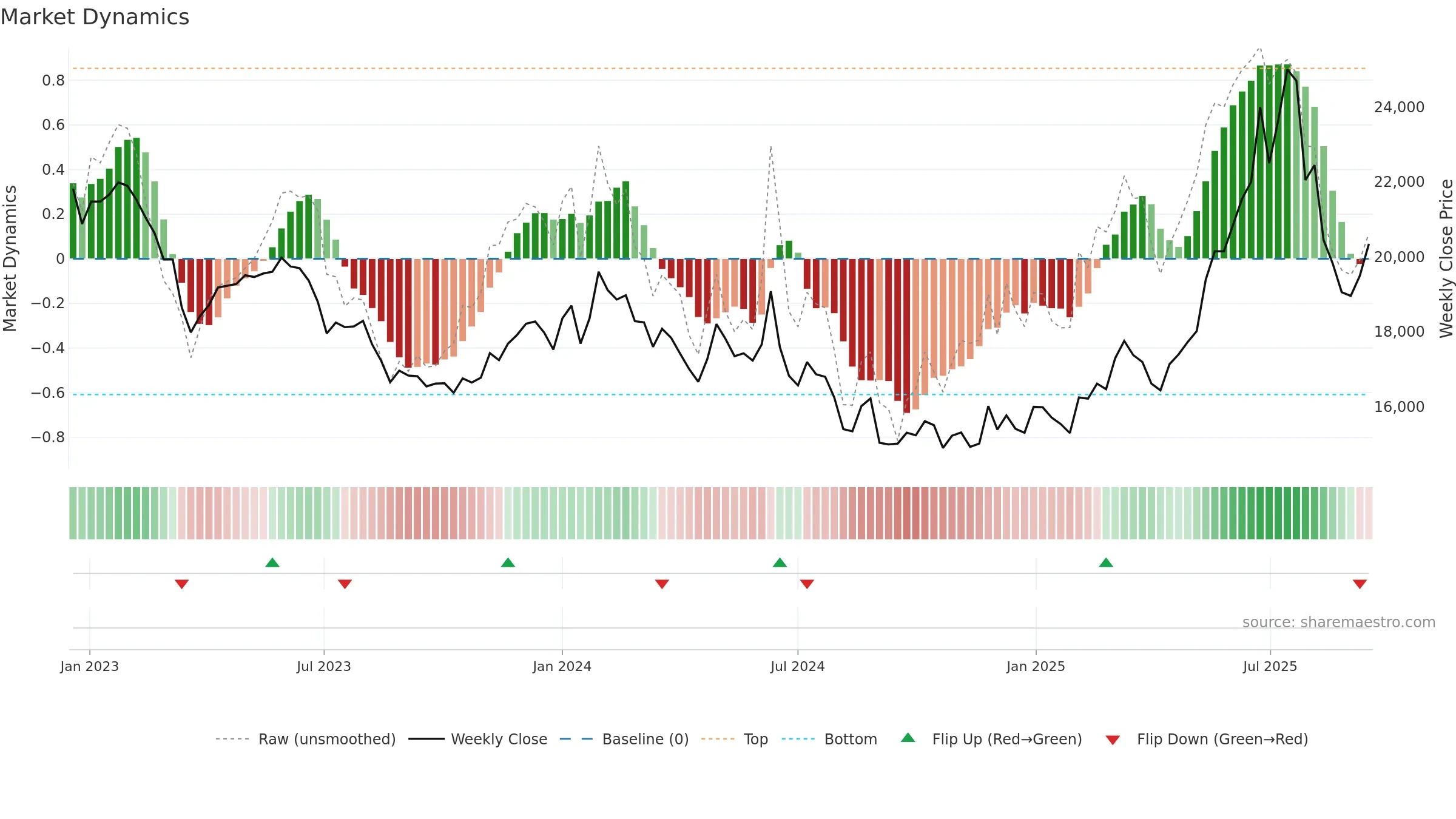Toggle the Raw (unsmoothed) legend entry
Viewport: 1456px width, 819px height.
[305, 739]
